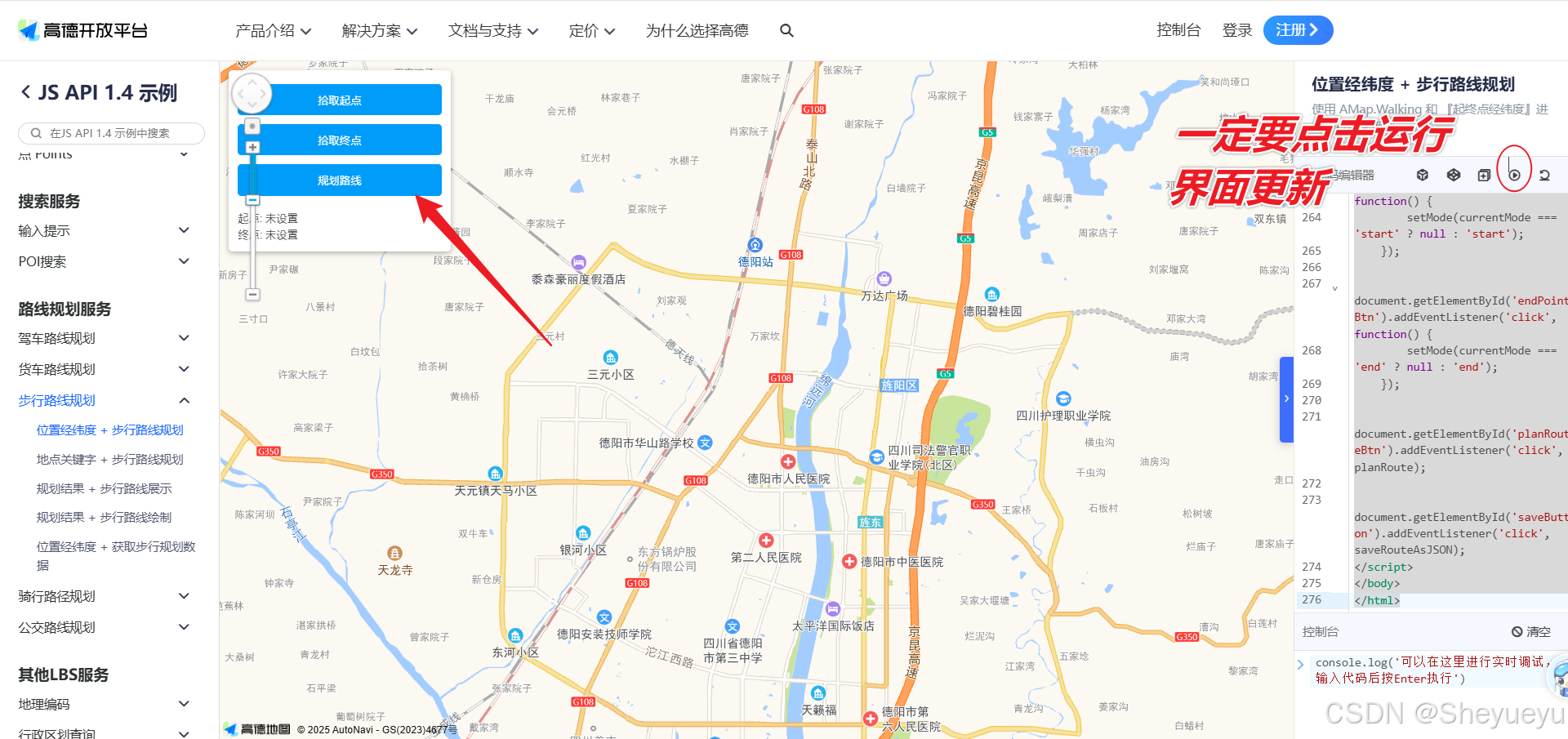Expand the 货车路线规划 section

point(185,369)
